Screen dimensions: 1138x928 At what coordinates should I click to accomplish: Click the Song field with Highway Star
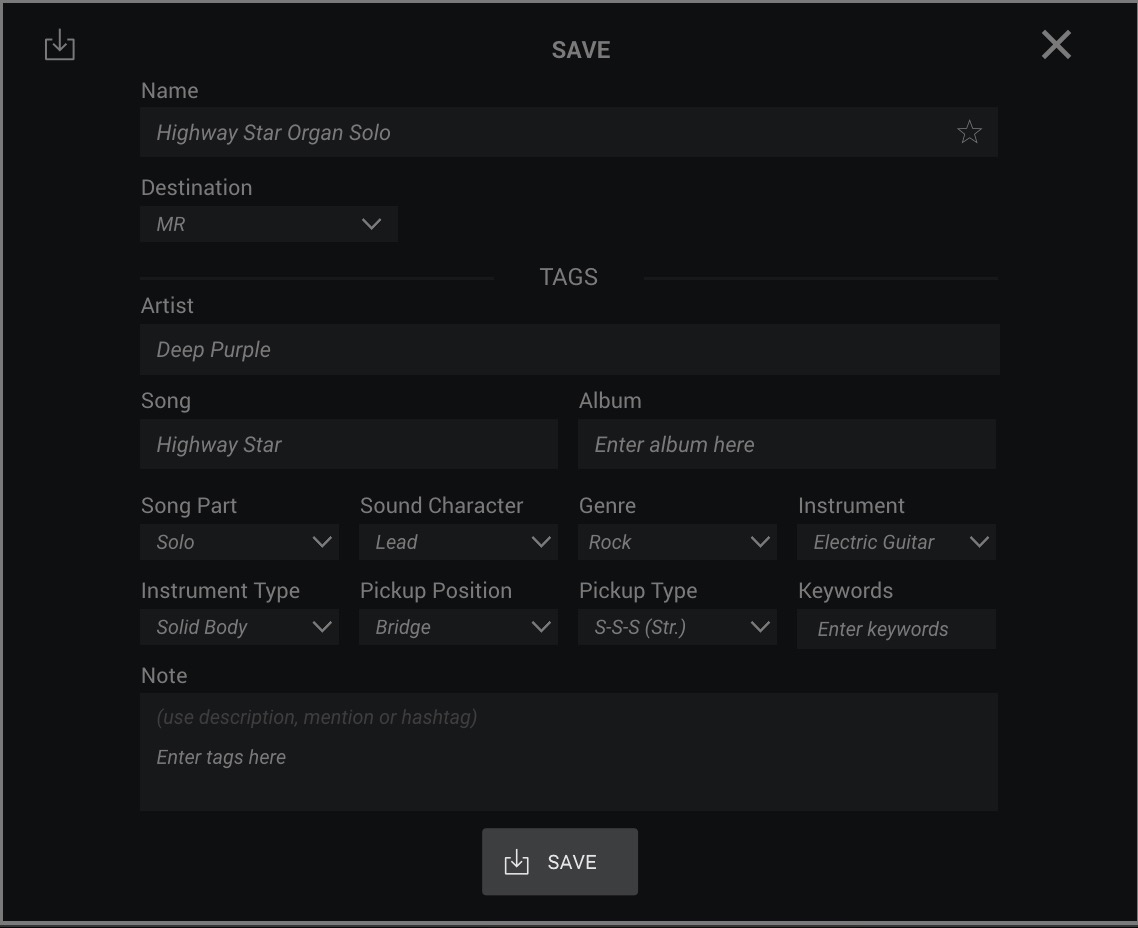pos(349,444)
